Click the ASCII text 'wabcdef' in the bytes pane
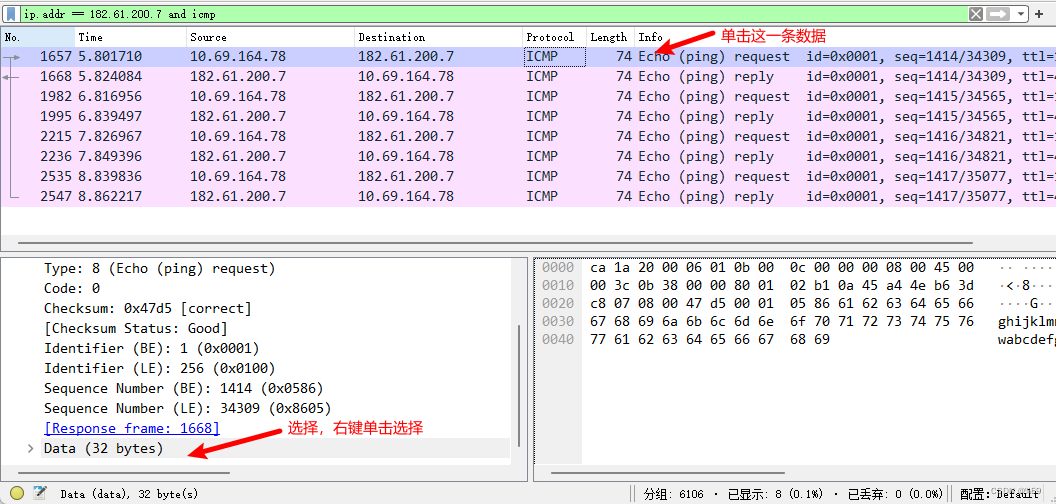This screenshot has width=1056, height=504. [x=1026, y=340]
